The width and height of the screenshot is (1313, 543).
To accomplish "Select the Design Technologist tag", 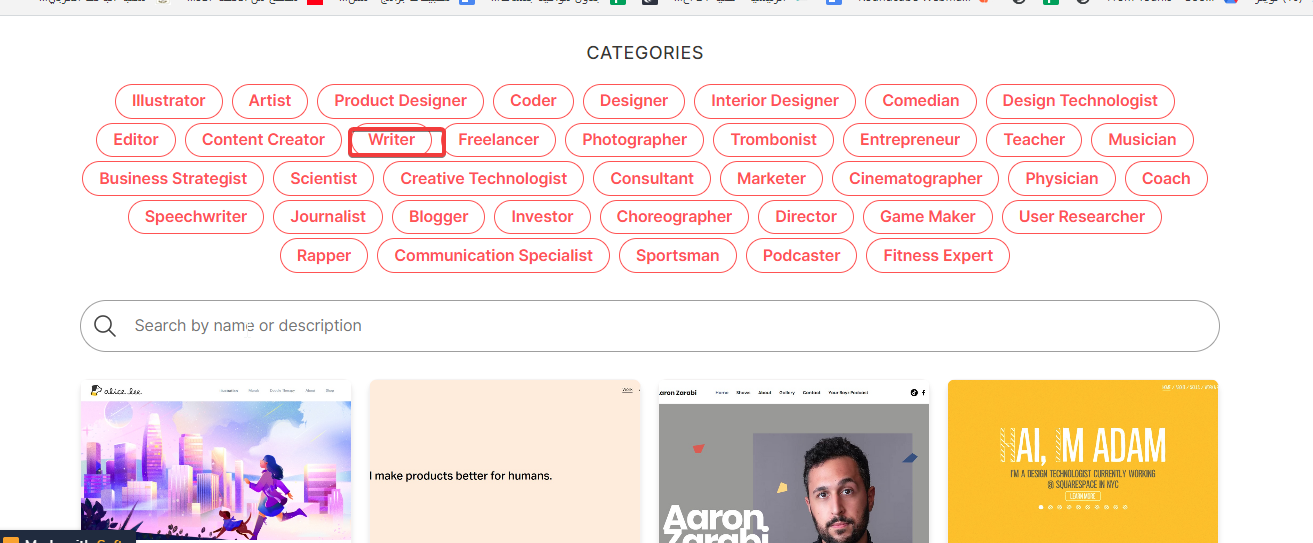I will click(x=1080, y=101).
